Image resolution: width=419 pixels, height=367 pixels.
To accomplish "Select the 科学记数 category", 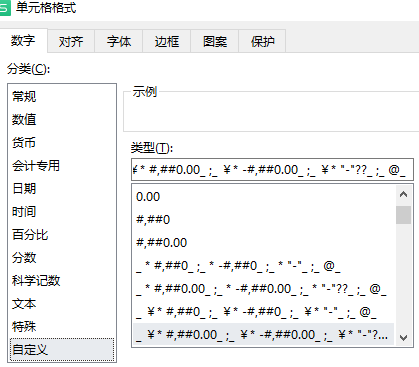I will coord(62,280).
